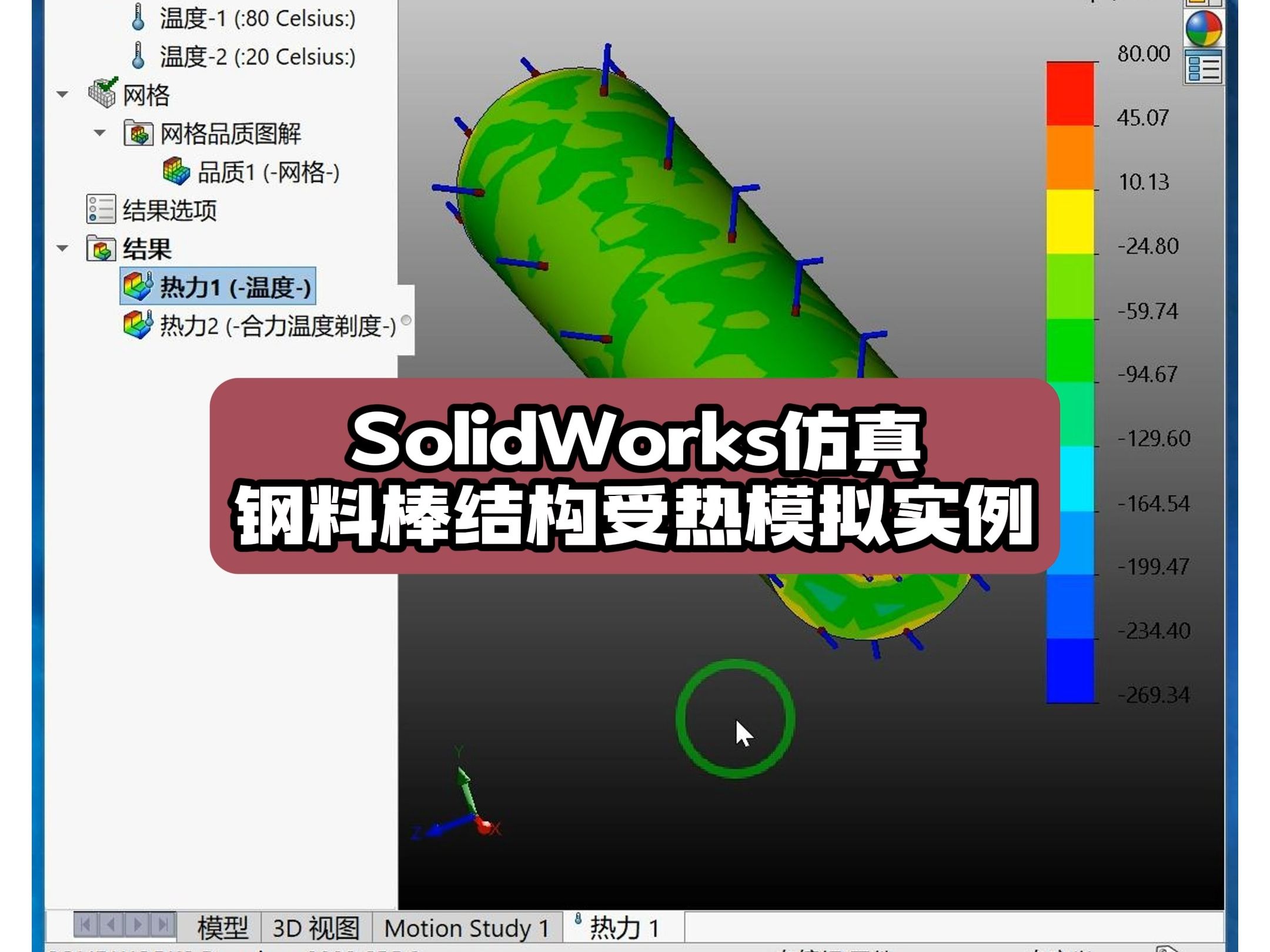Open the Motion Study 1 tab
Image resolution: width=1270 pixels, height=952 pixels.
[466, 928]
